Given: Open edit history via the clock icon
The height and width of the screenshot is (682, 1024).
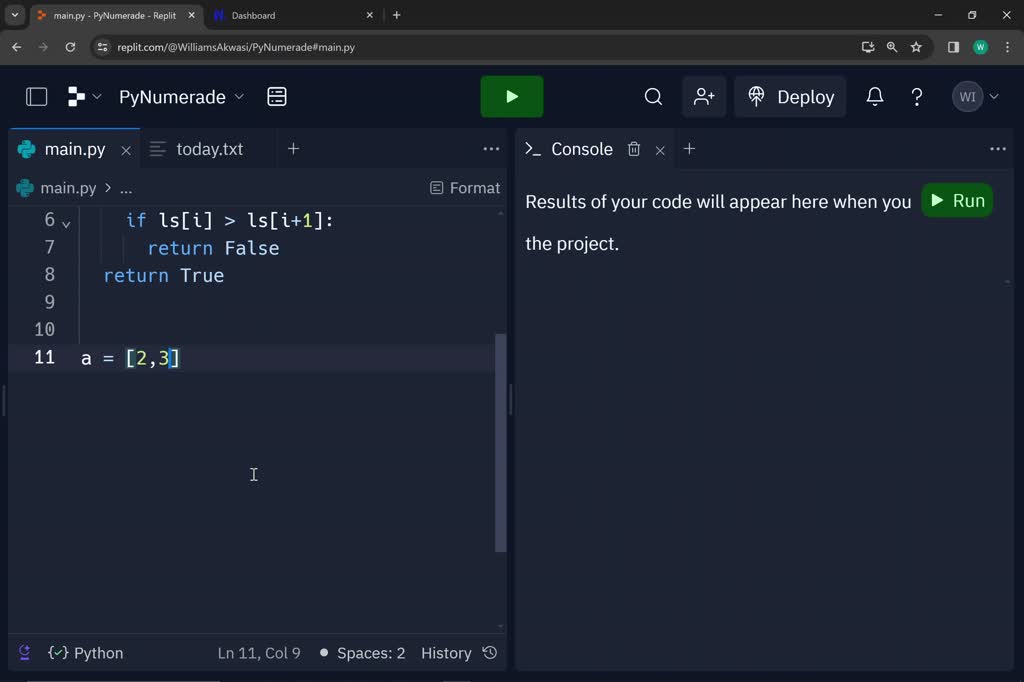Looking at the screenshot, I should coord(489,652).
